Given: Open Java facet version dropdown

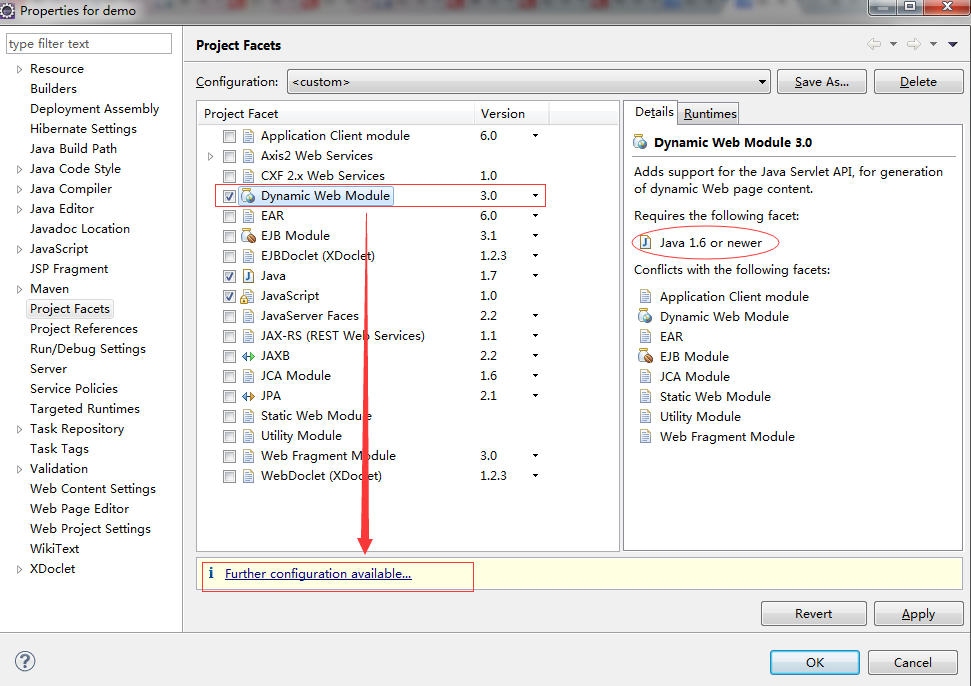Looking at the screenshot, I should click(x=535, y=276).
